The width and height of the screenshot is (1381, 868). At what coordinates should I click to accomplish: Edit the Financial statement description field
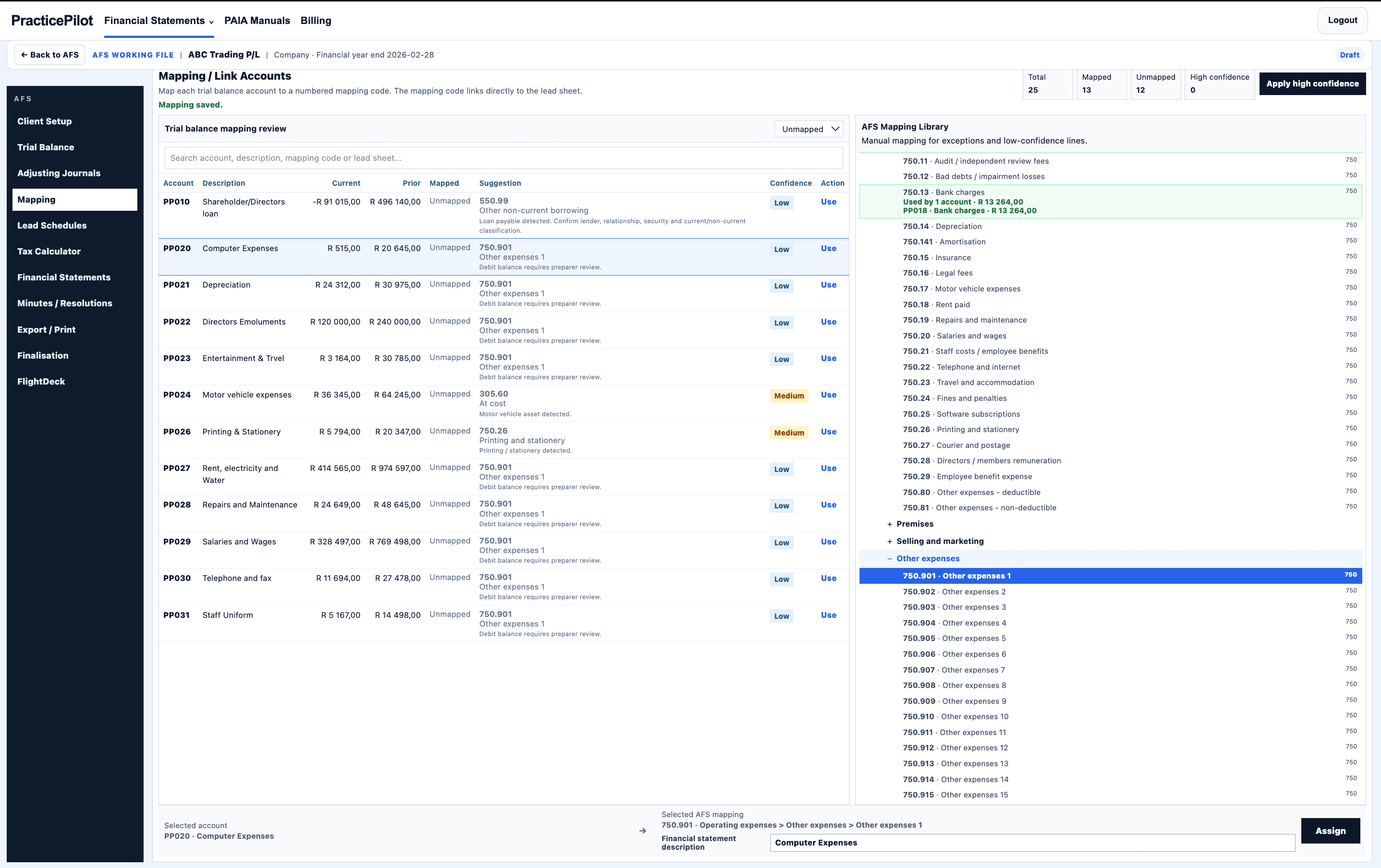(x=1032, y=843)
